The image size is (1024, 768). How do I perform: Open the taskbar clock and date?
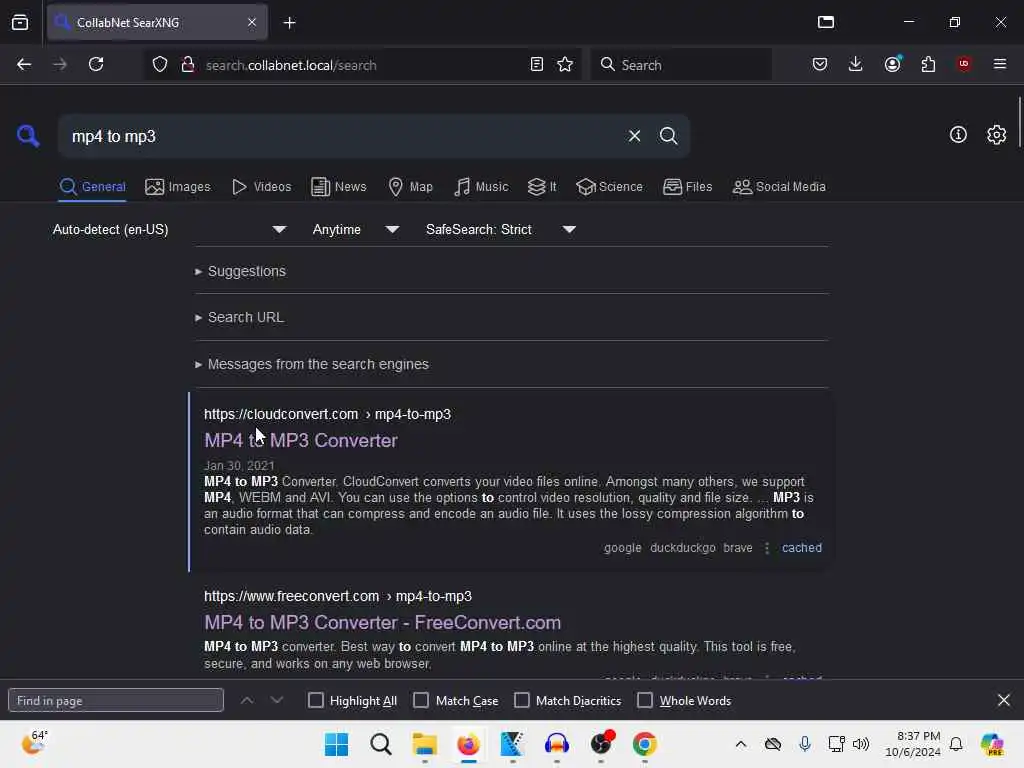coord(912,744)
